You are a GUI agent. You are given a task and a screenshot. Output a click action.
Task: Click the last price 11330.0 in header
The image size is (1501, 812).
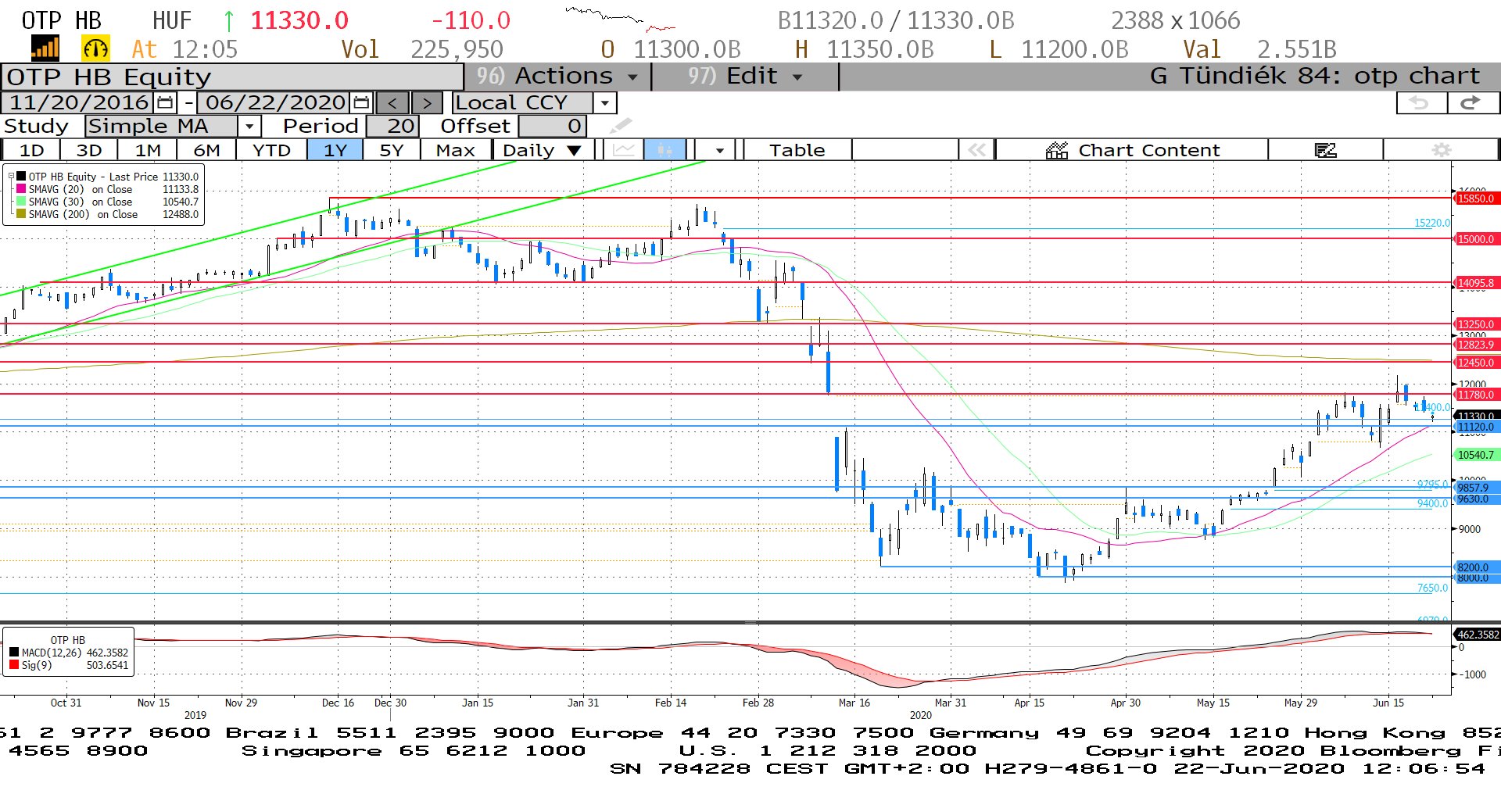[x=299, y=20]
